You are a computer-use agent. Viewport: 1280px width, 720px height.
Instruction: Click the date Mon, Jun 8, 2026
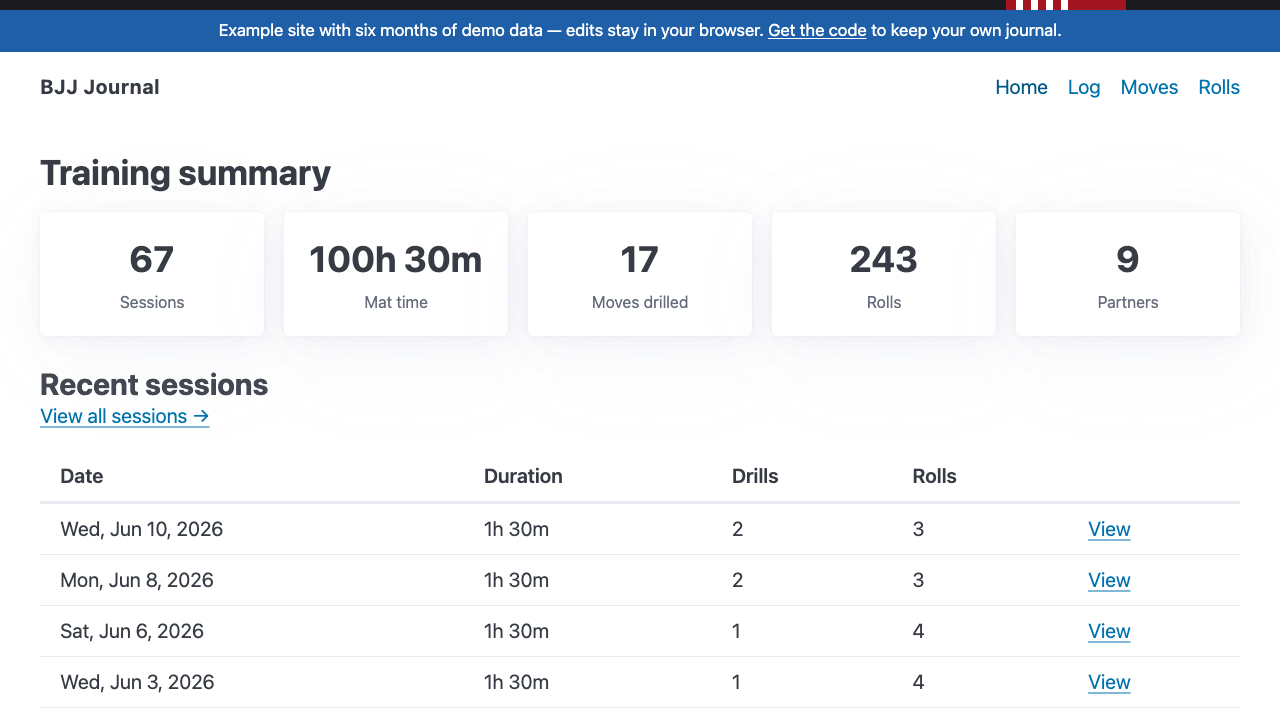[137, 580]
